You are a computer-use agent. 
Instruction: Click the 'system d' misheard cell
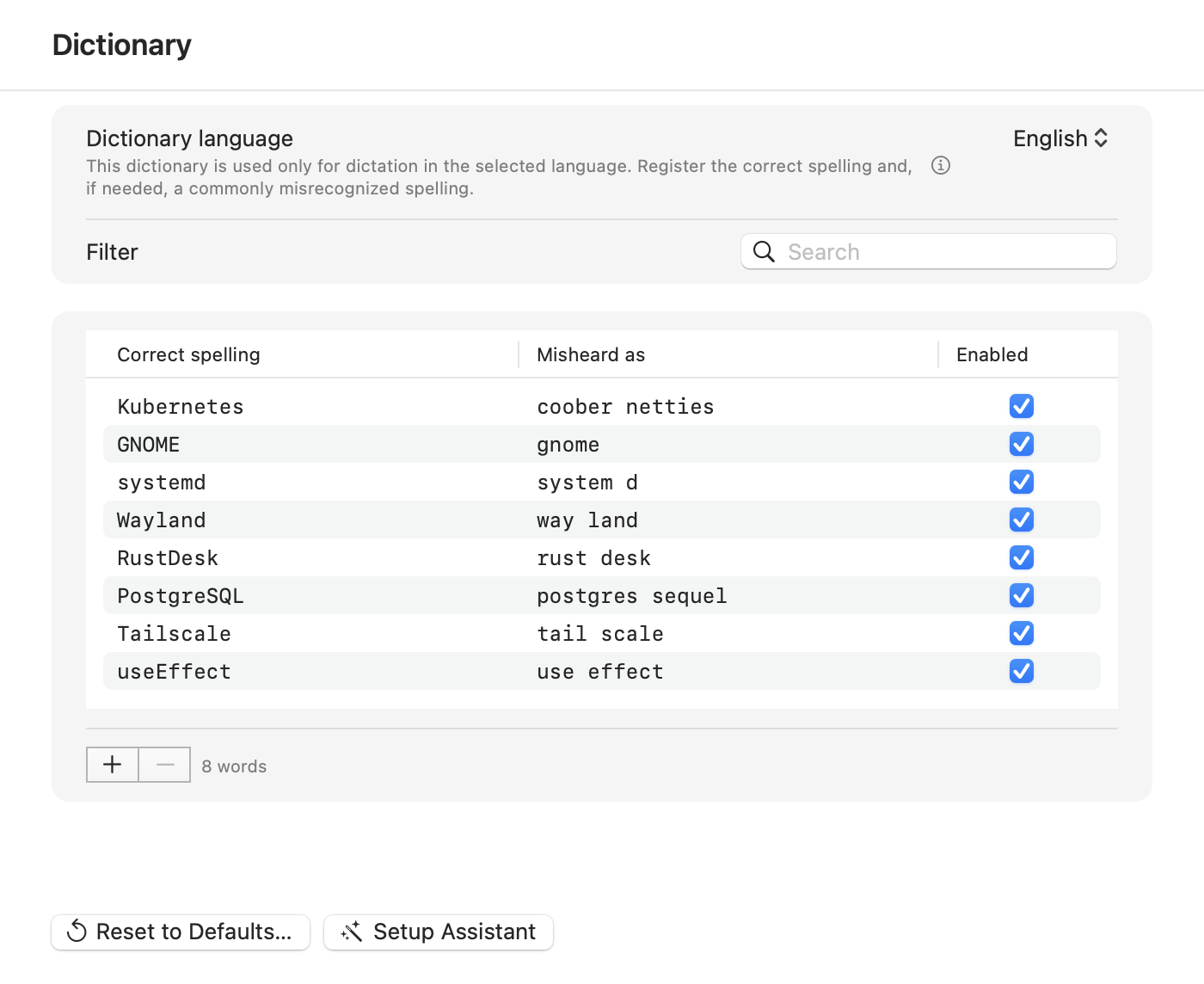tap(587, 483)
